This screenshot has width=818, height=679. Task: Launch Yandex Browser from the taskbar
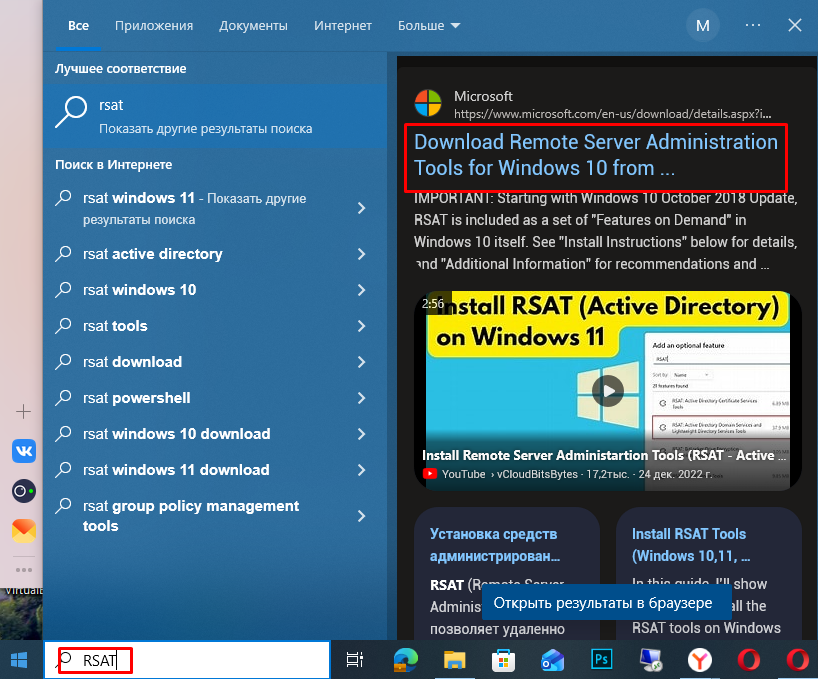tap(700, 660)
